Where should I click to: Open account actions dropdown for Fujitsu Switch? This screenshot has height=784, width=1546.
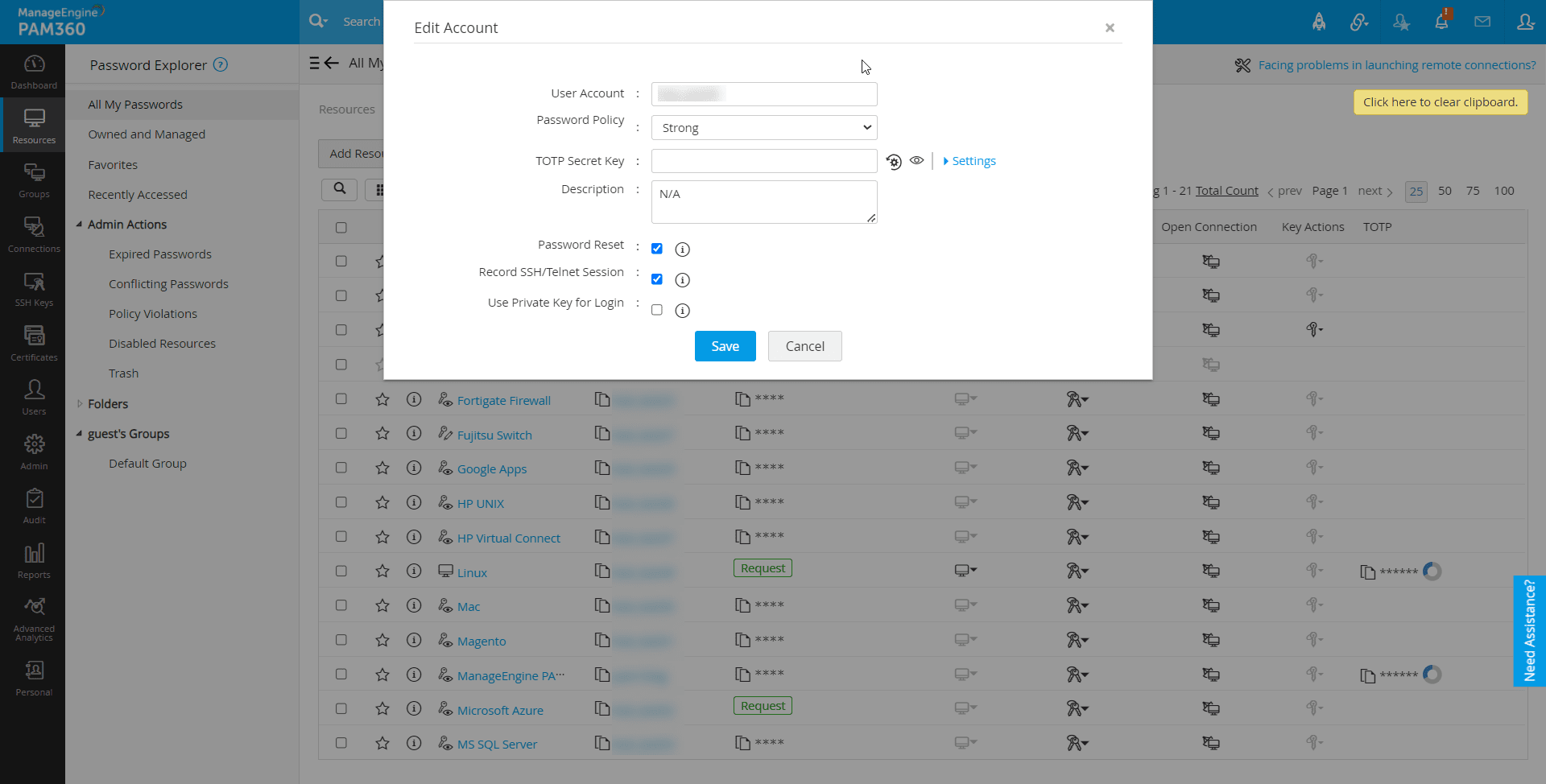[x=1077, y=434]
